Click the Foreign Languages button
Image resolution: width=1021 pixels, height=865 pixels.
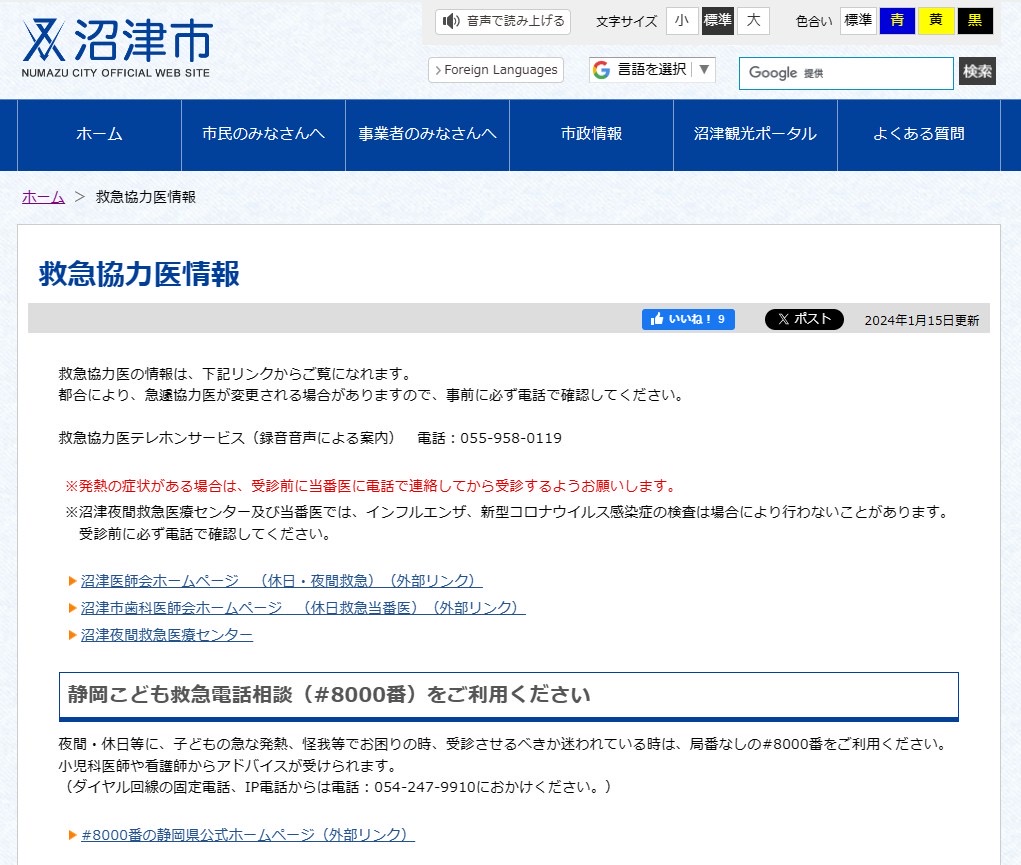pyautogui.click(x=496, y=70)
